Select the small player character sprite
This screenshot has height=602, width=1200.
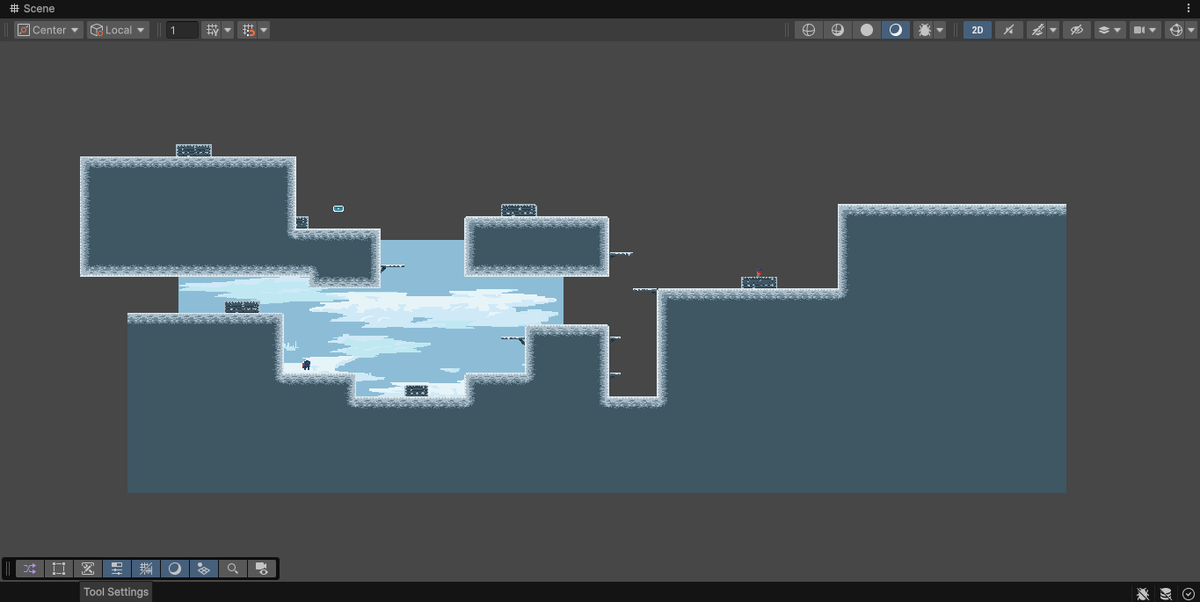point(306,365)
